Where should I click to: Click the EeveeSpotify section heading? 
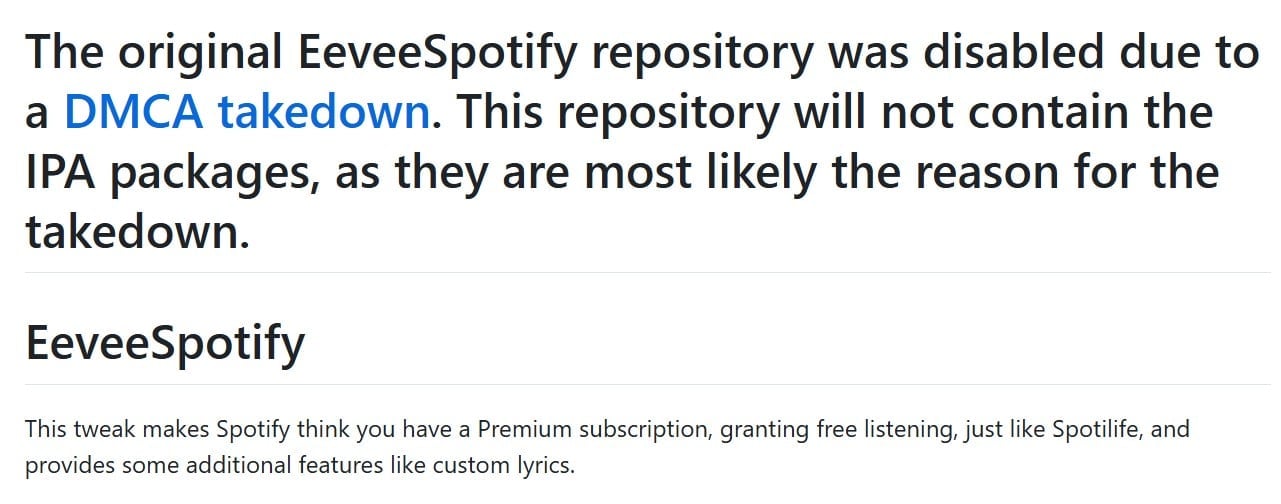point(165,344)
